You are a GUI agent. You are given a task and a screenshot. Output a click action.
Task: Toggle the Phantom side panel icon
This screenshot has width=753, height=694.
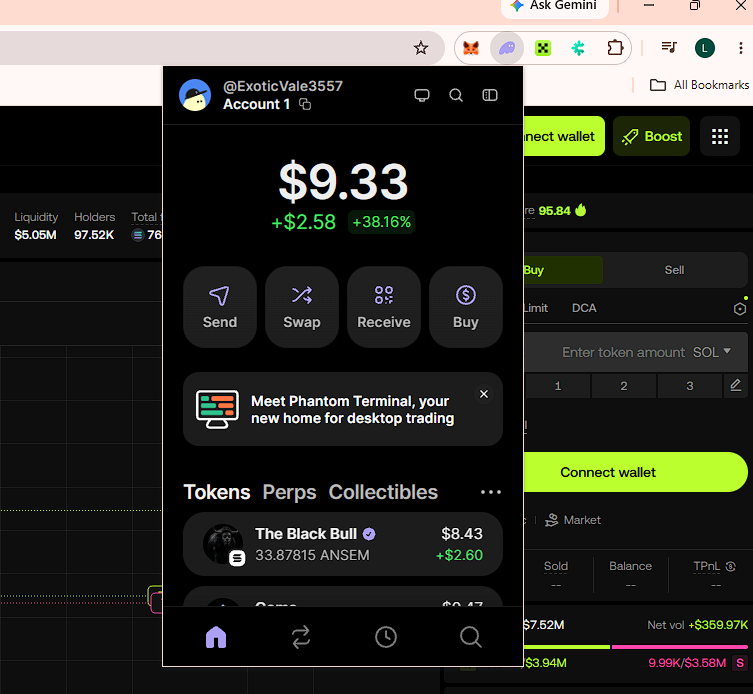[x=490, y=95]
